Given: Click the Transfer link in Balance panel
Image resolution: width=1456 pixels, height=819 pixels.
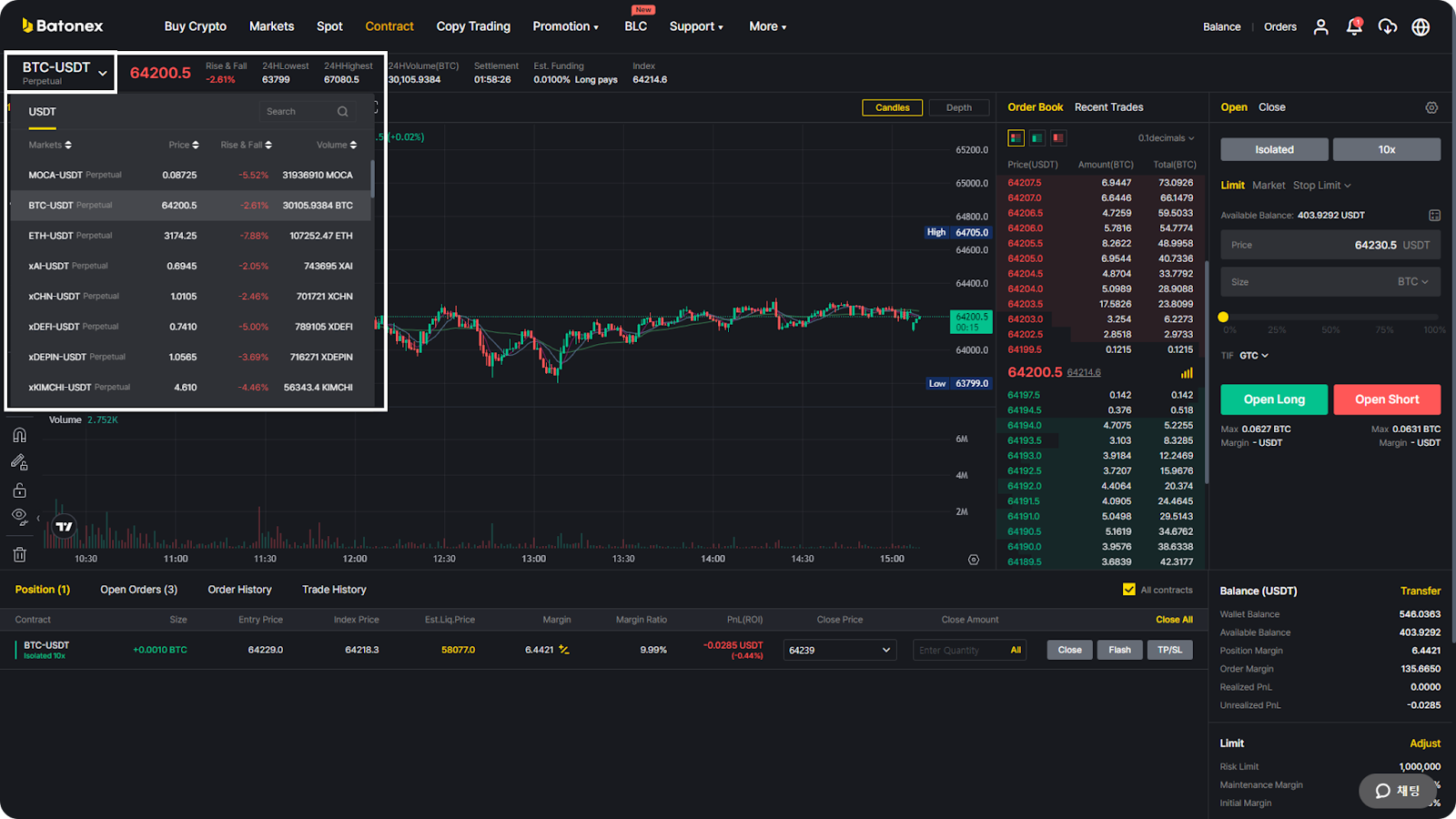Looking at the screenshot, I should [1421, 591].
